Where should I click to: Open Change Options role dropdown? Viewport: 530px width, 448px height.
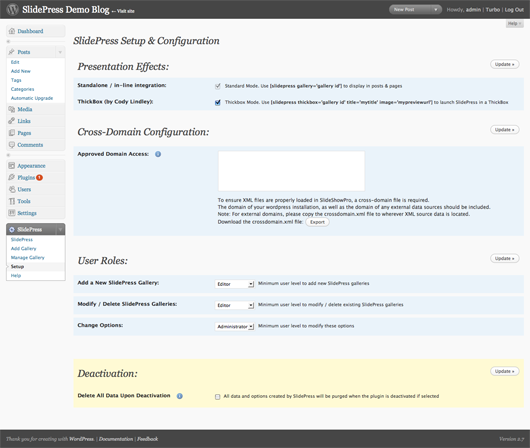click(234, 327)
